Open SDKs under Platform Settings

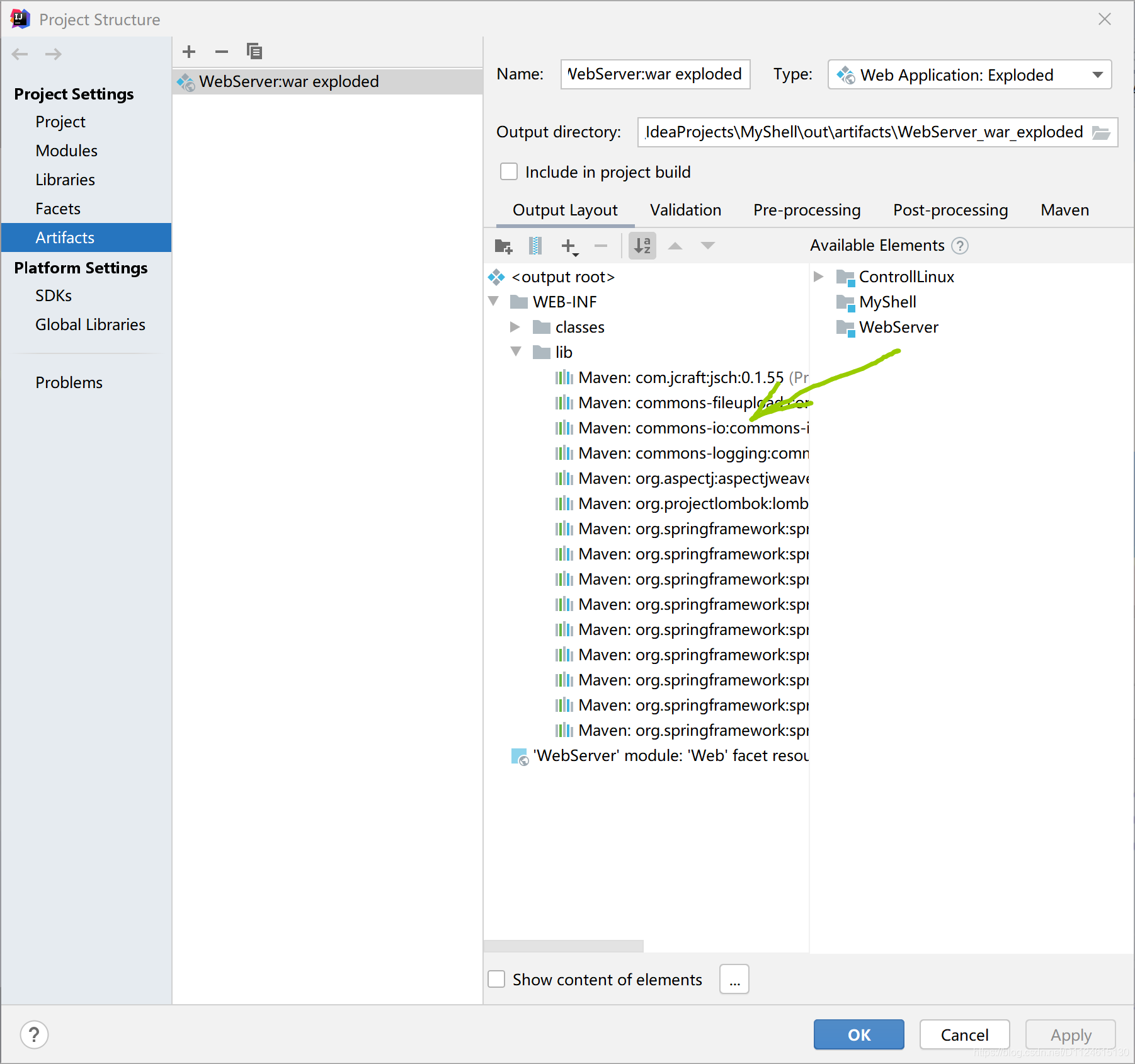[x=86, y=295]
